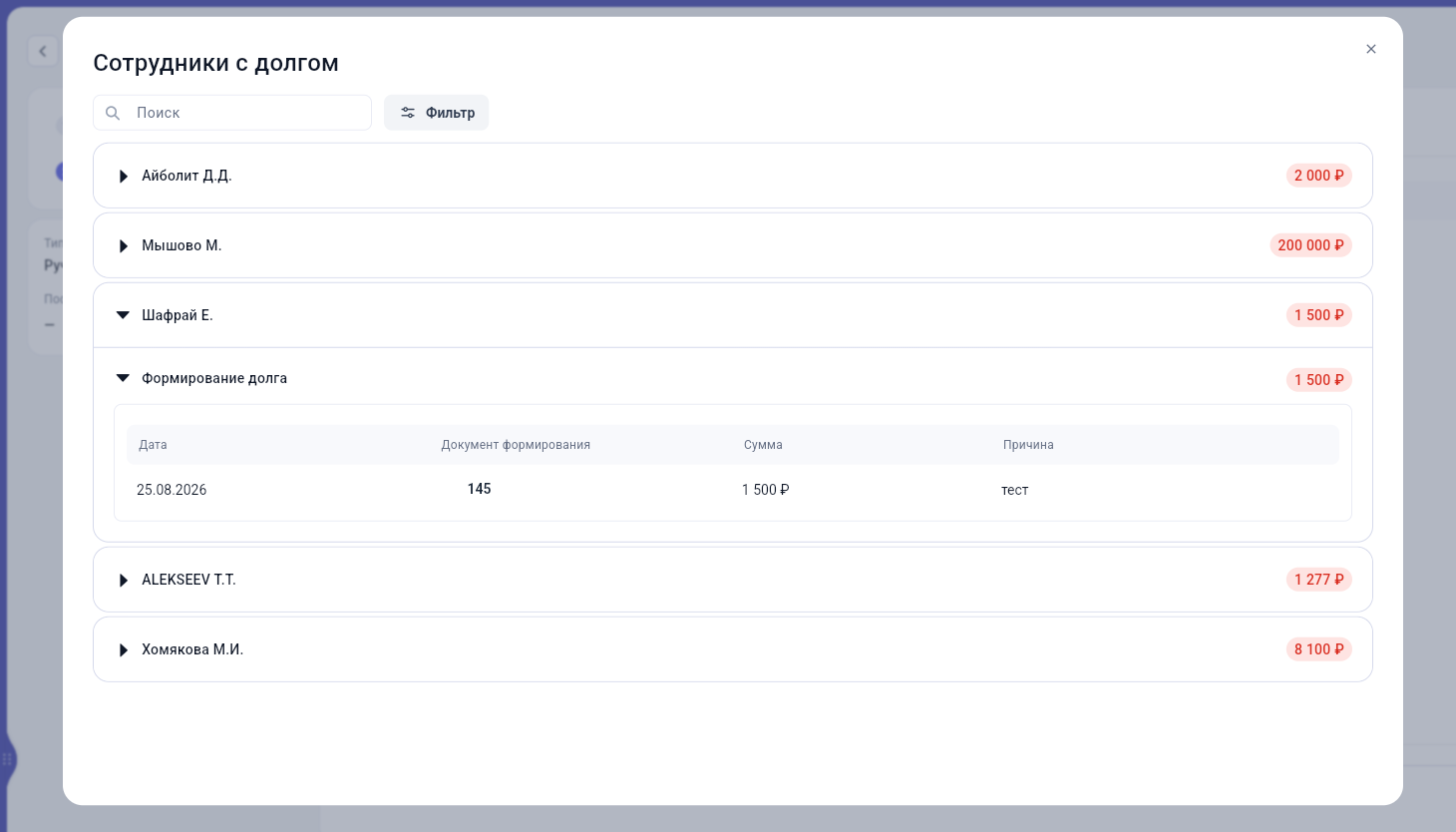Expand the ALEKSEEV T.T. row
The width and height of the screenshot is (1456, 832).
(x=124, y=580)
